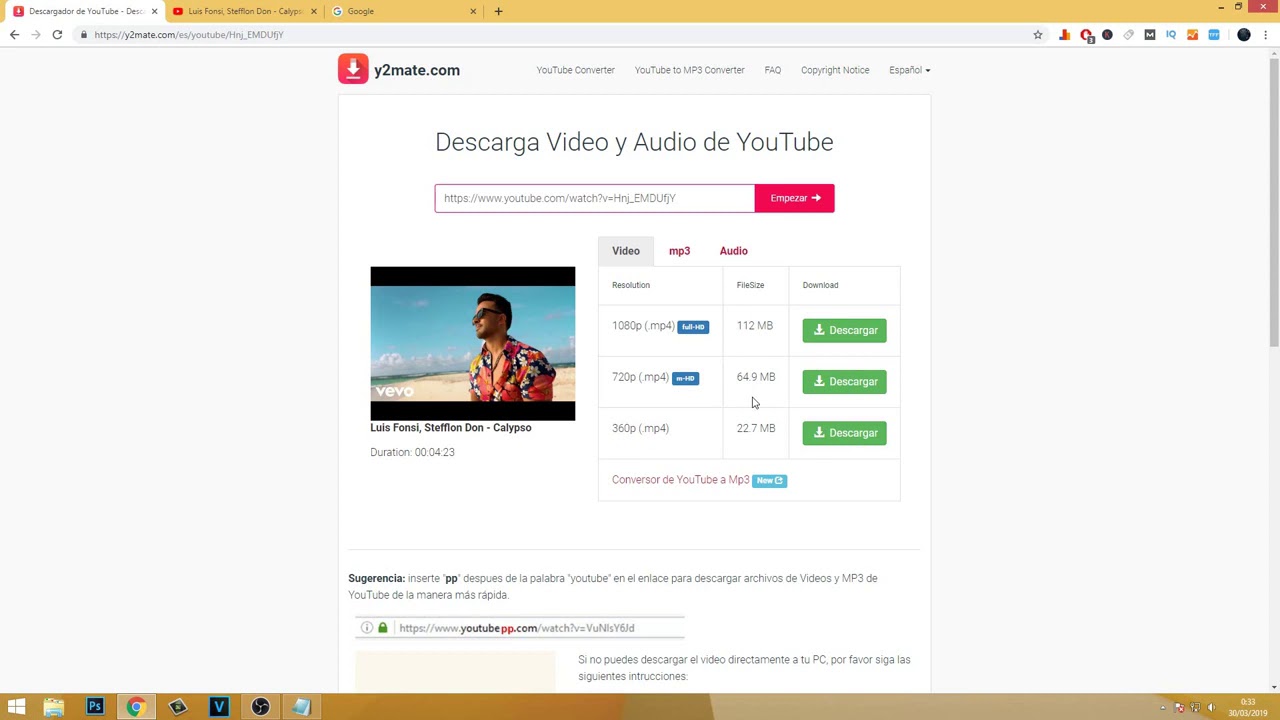The height and width of the screenshot is (720, 1280).
Task: Reload the page with the refresh icon
Action: point(57,35)
